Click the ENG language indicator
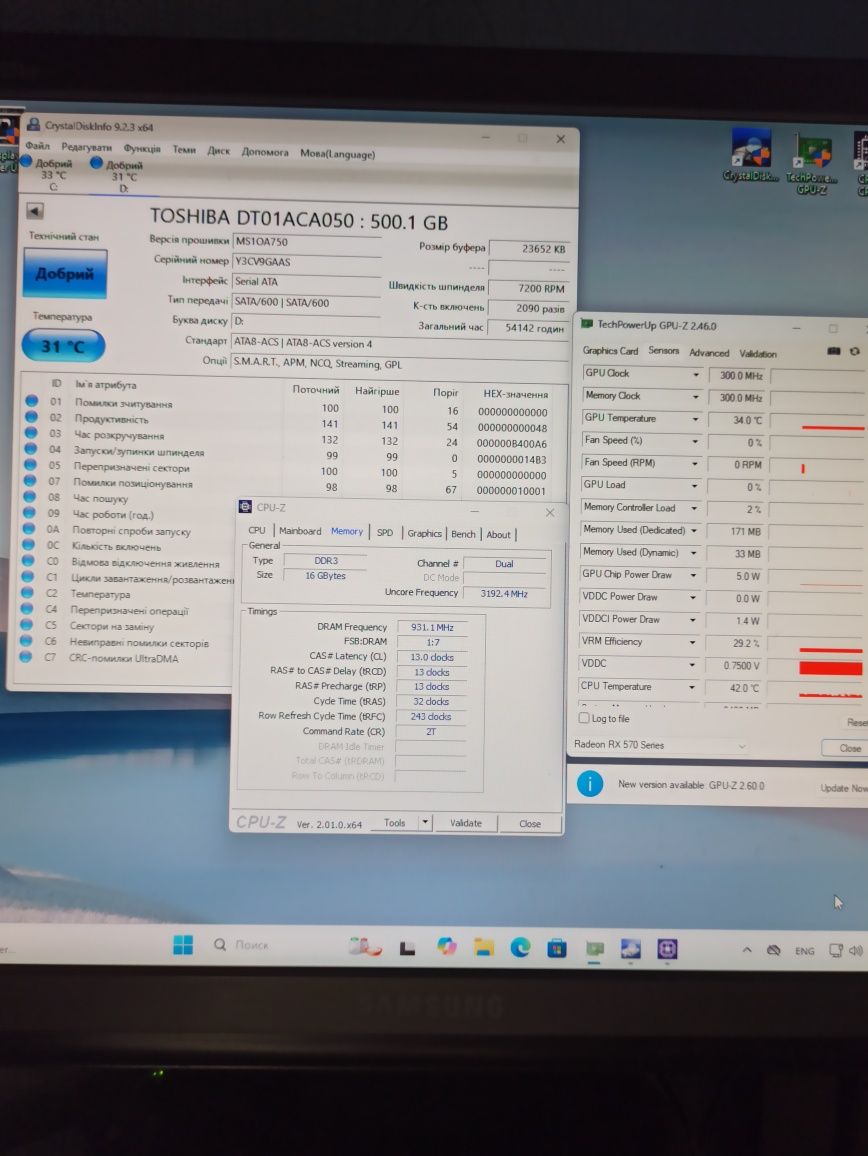This screenshot has height=1156, width=868. point(805,951)
